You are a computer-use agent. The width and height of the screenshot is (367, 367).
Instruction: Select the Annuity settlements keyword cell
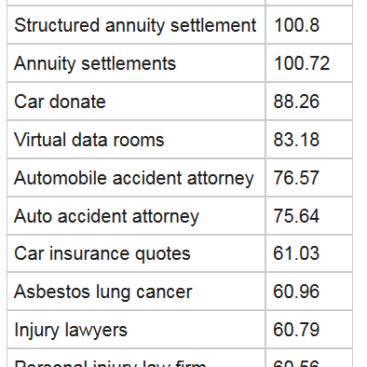(136, 63)
